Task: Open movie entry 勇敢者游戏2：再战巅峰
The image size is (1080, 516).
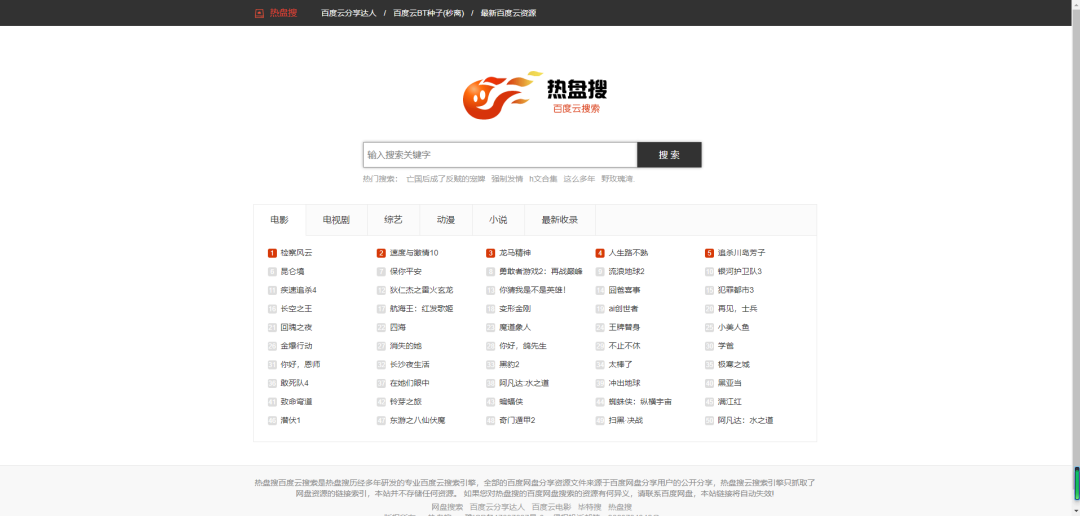Action: click(541, 271)
